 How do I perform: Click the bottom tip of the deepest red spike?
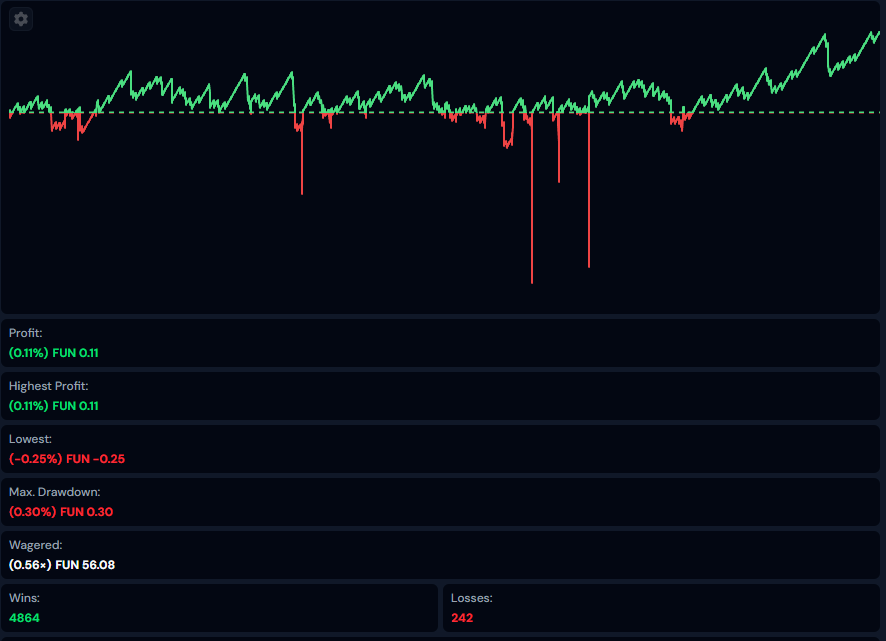point(532,282)
